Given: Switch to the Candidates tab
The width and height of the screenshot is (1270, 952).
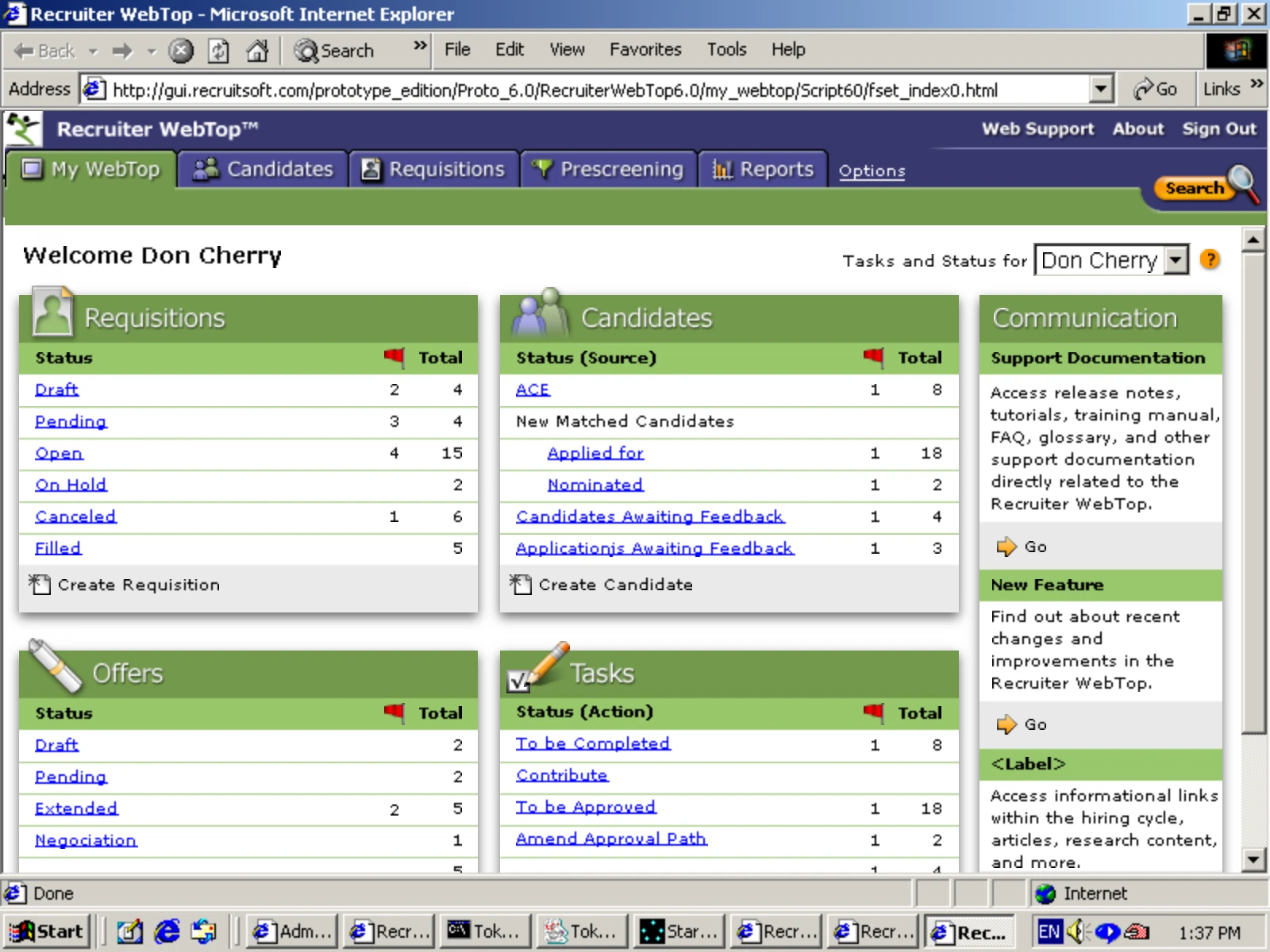Looking at the screenshot, I should 264,169.
